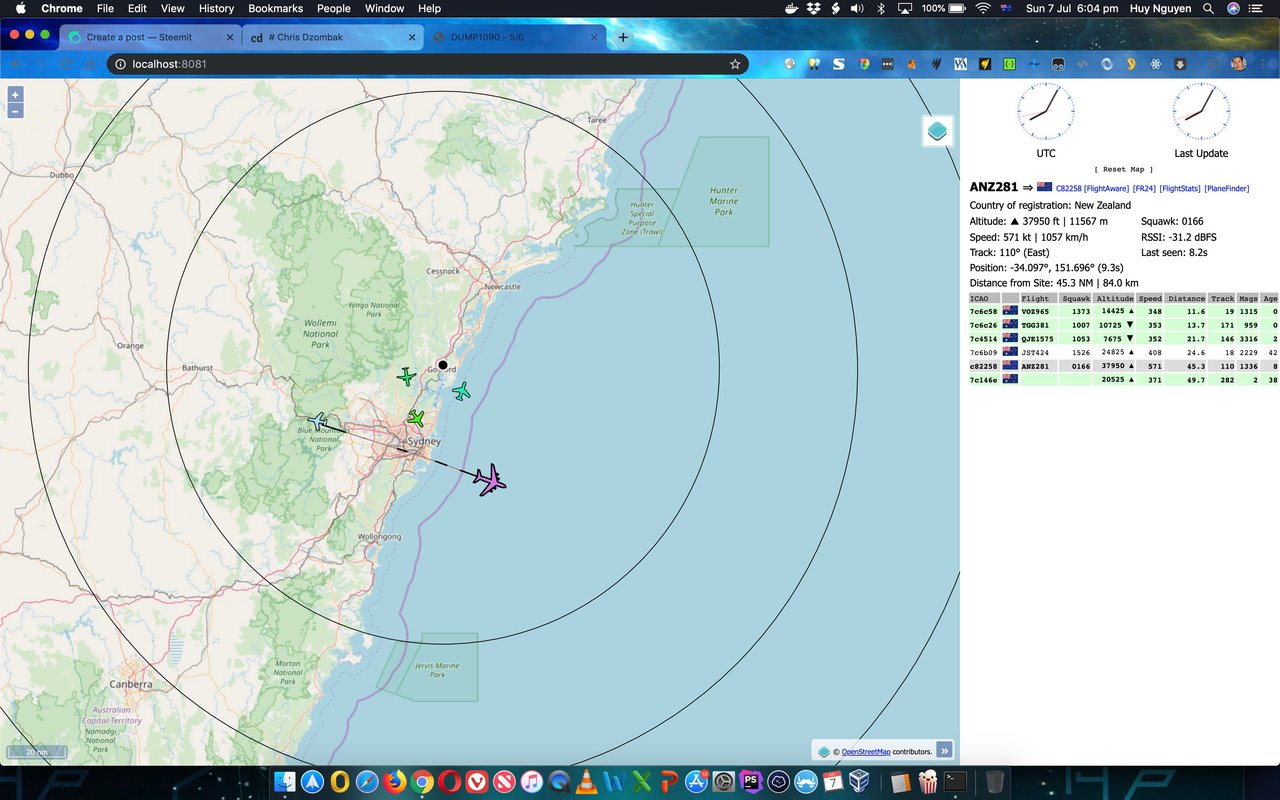Screen dimensions: 1280x800
Task: Select the teal plane offshore near Gosford
Action: click(461, 391)
